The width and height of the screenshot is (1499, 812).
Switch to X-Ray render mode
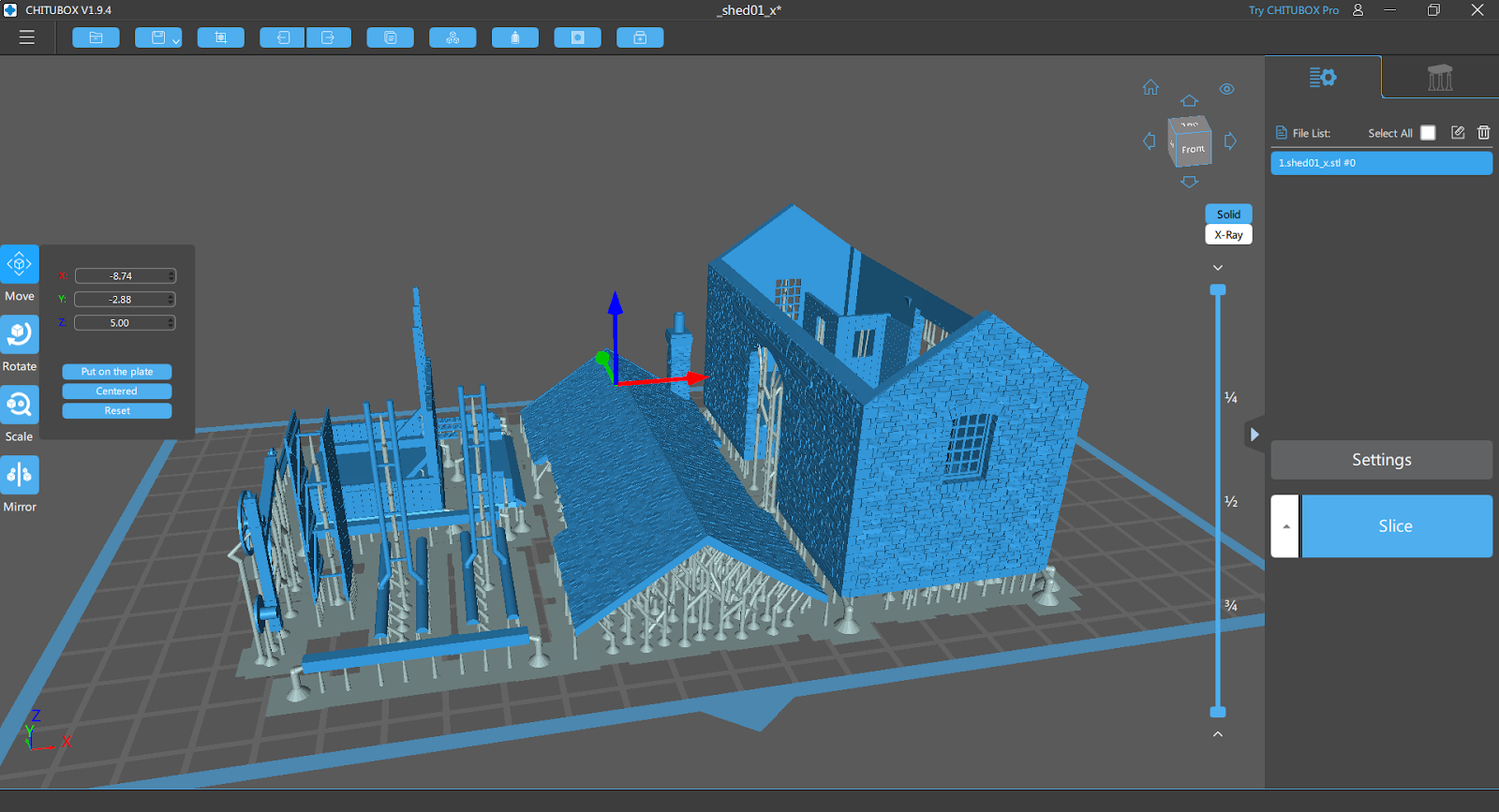pos(1228,235)
